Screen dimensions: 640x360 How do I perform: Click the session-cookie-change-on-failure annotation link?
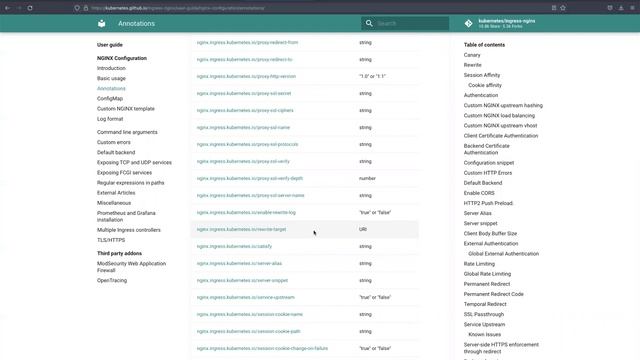click(x=262, y=349)
